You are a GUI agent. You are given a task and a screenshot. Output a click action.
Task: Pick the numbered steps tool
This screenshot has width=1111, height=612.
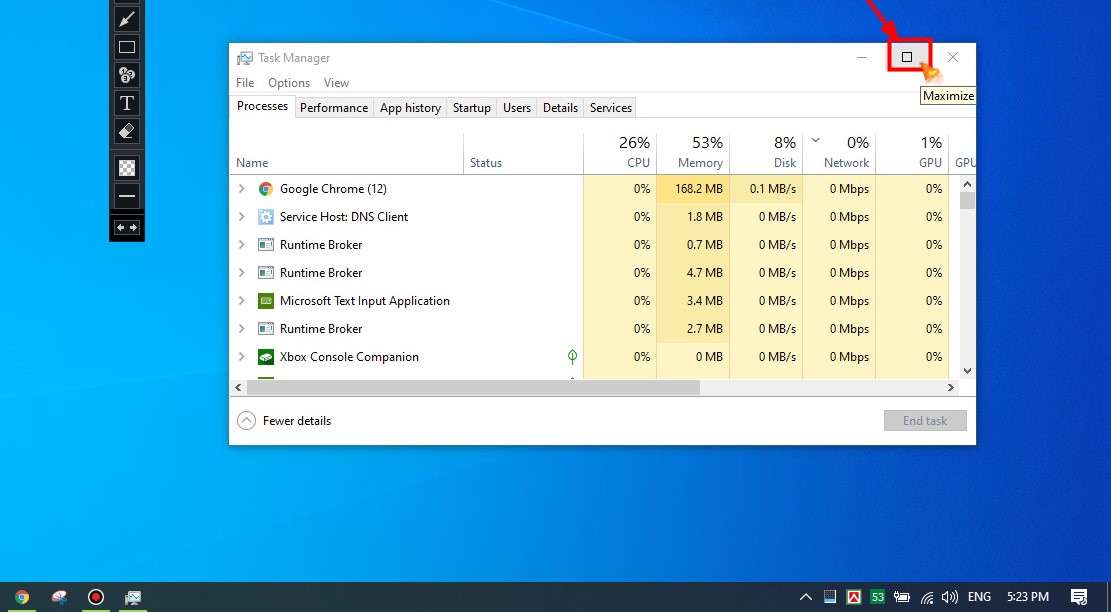126,75
